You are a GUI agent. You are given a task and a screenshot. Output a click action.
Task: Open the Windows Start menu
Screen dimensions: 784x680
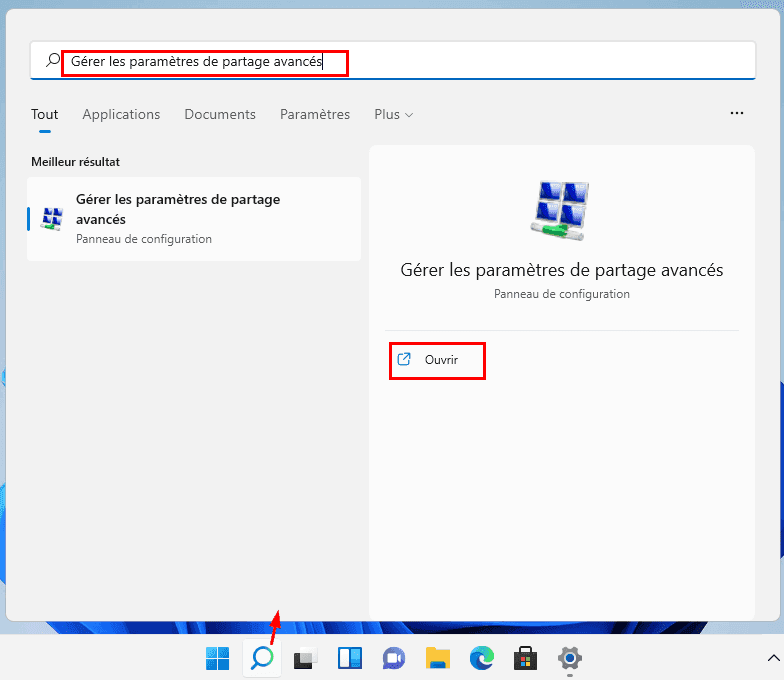218,658
